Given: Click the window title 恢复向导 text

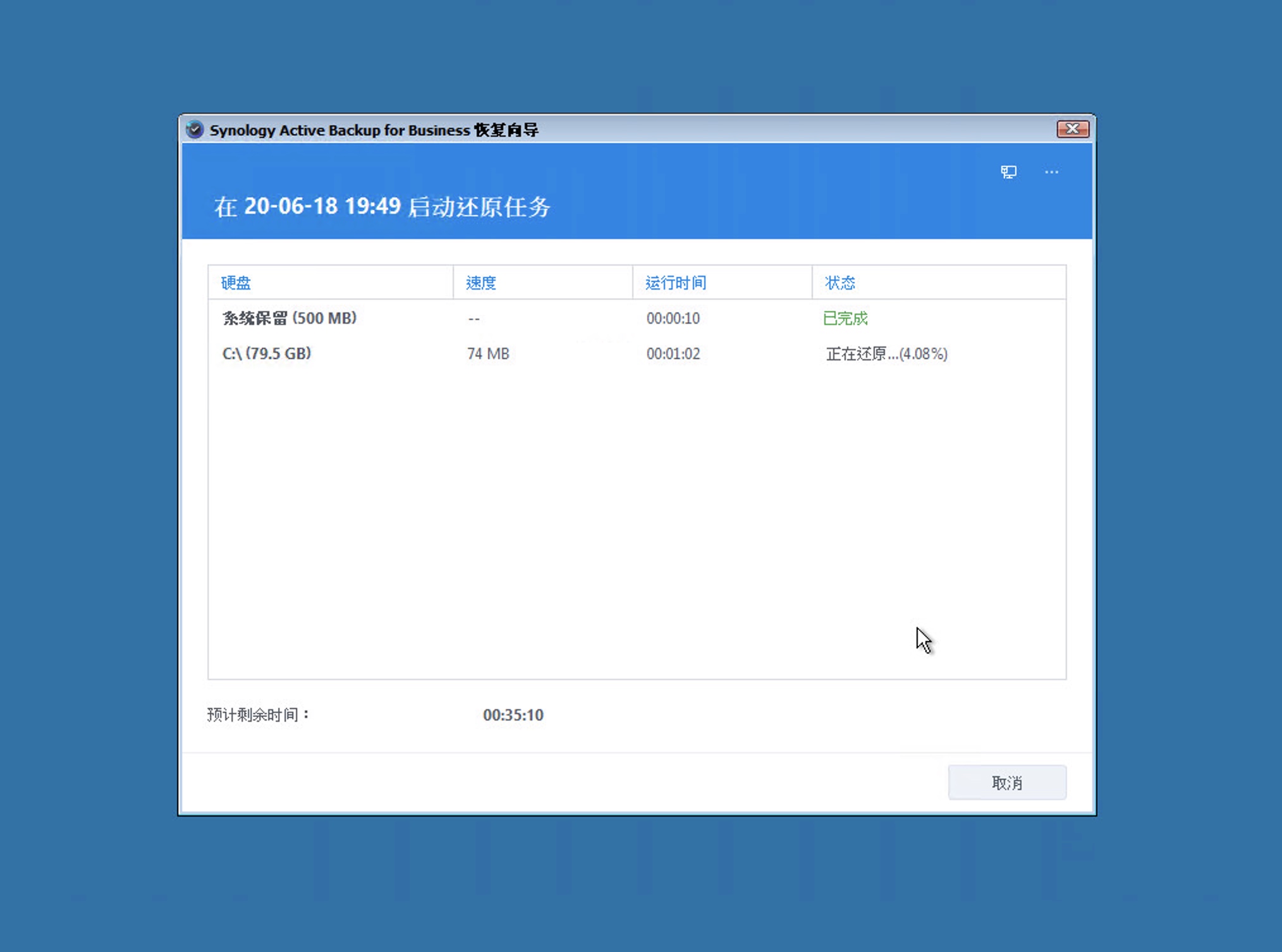Looking at the screenshot, I should coord(506,130).
